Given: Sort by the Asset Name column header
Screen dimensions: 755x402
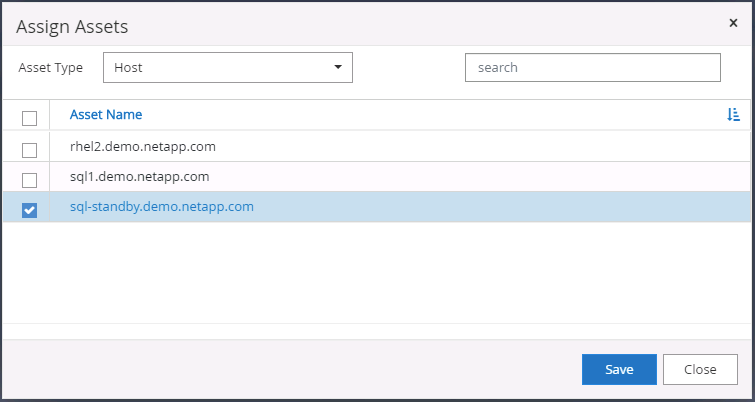Looking at the screenshot, I should [x=106, y=115].
